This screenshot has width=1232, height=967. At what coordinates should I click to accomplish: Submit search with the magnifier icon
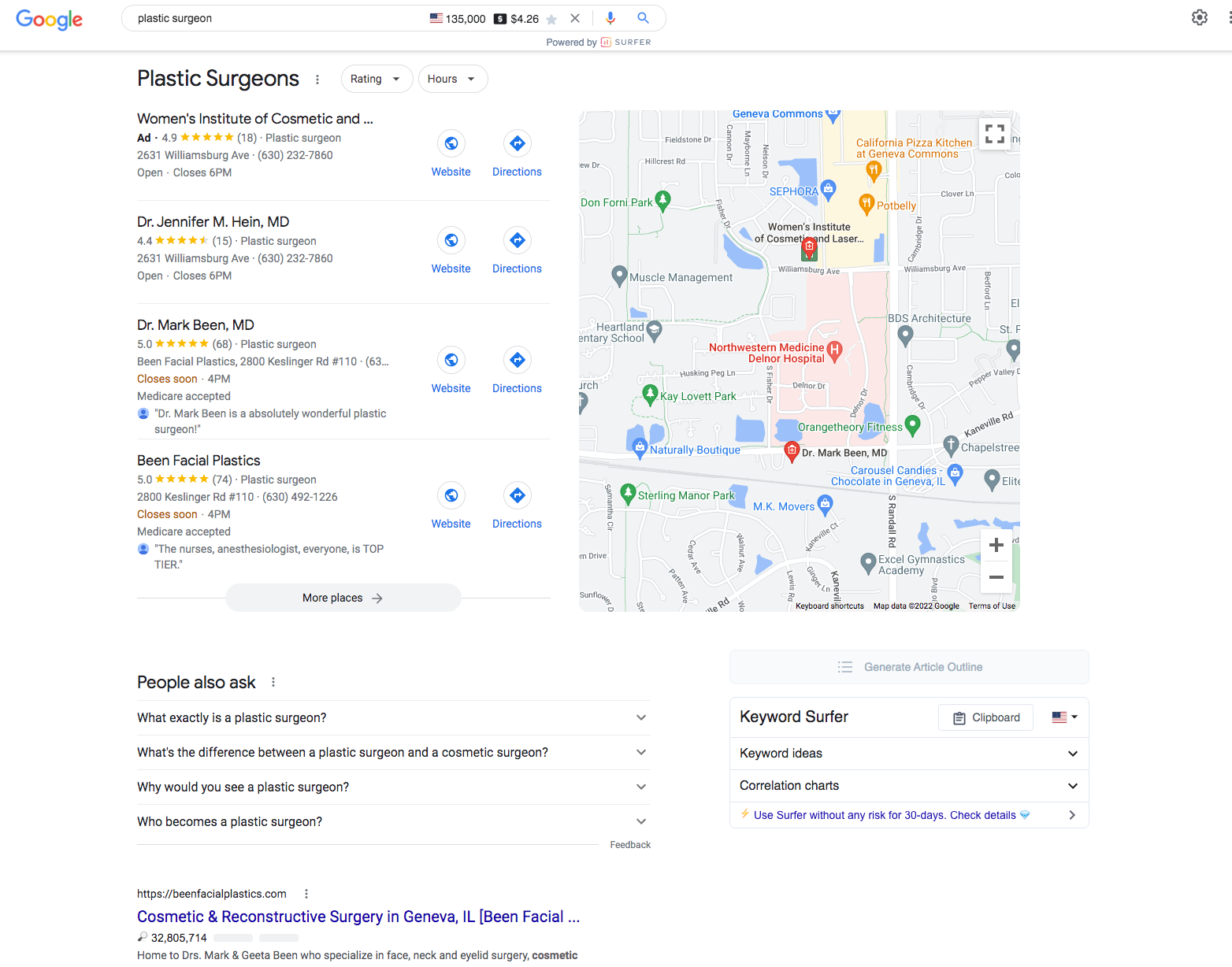click(644, 18)
